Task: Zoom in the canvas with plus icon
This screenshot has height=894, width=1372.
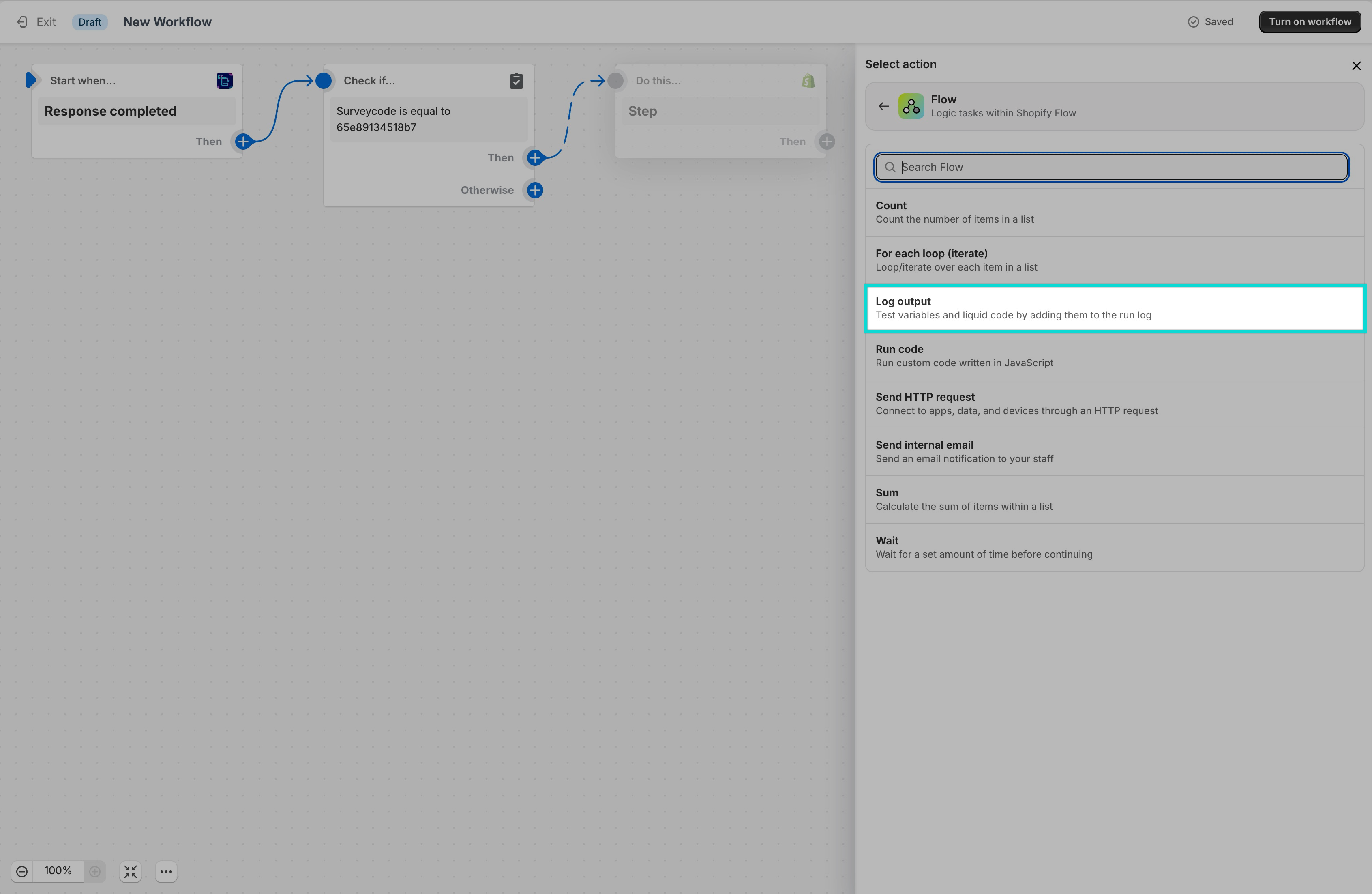Action: 95,872
